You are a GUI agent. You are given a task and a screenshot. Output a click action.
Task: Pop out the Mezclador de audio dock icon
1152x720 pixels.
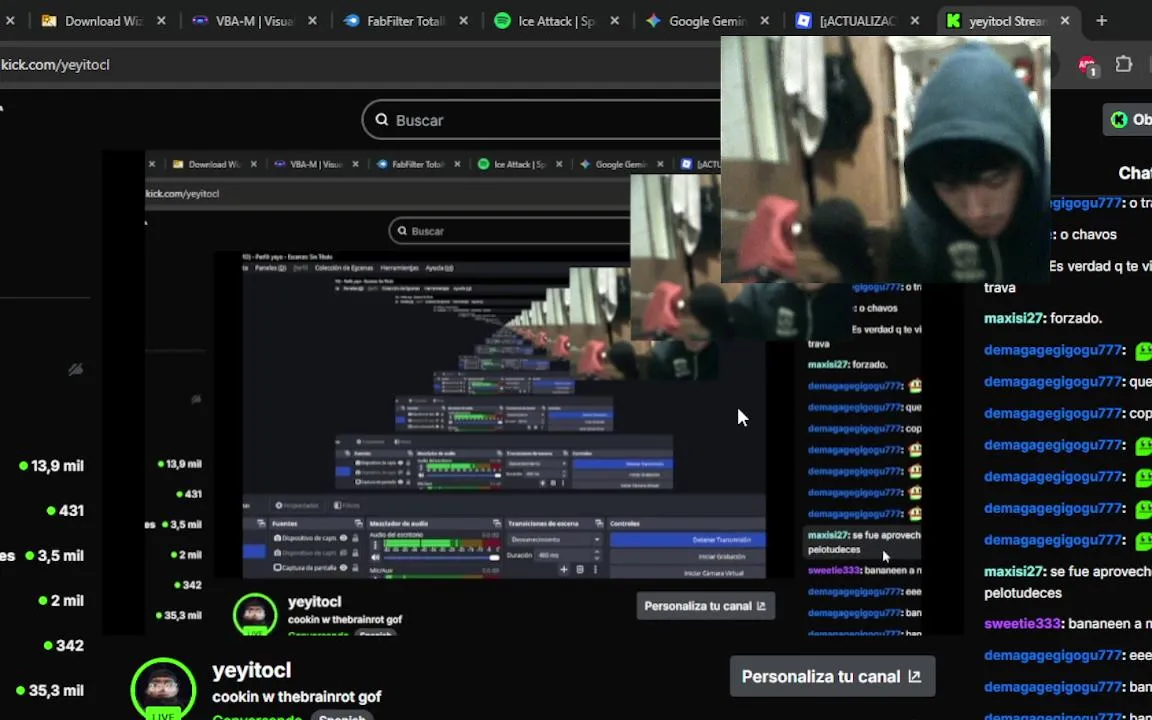tap(497, 524)
